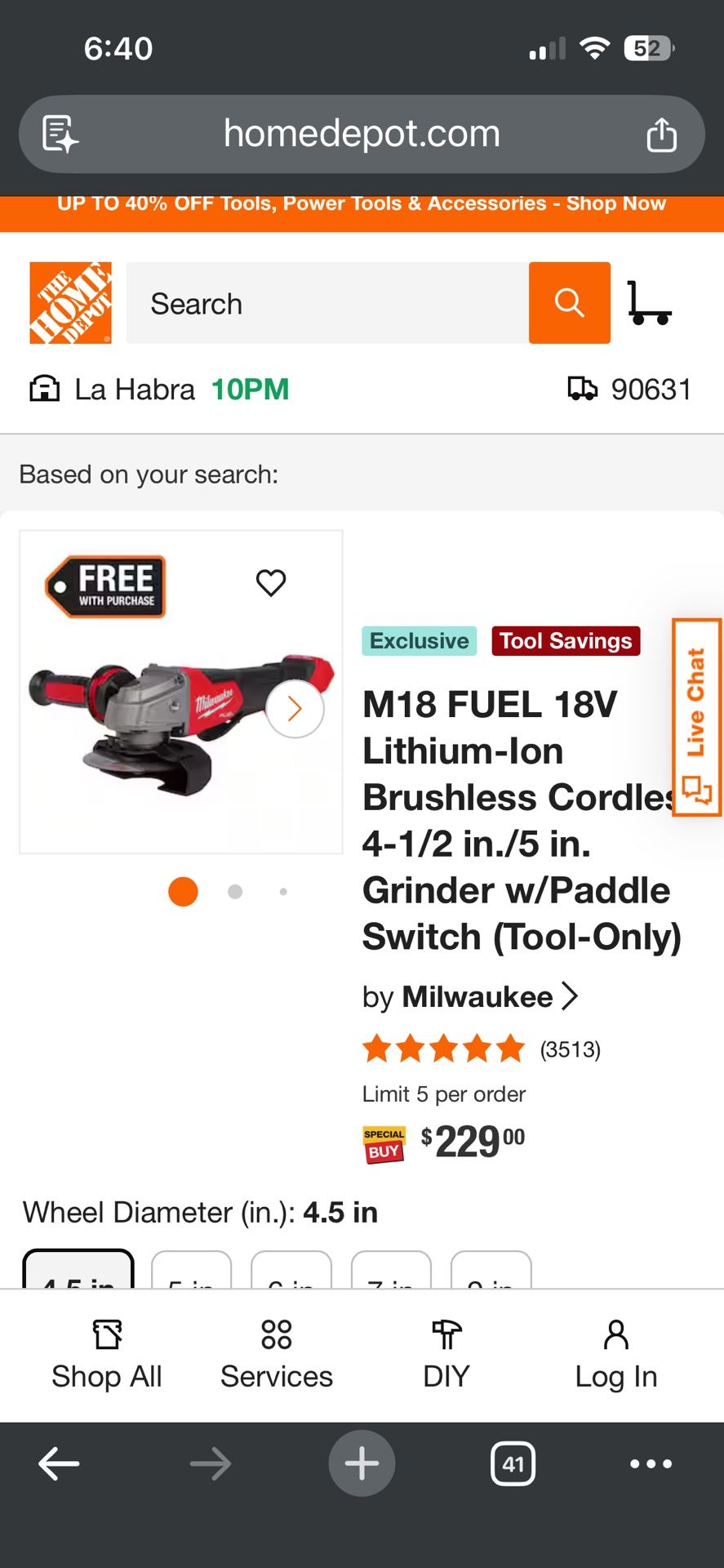Image resolution: width=724 pixels, height=1568 pixels.
Task: Click the next product image arrow
Action: point(294,709)
